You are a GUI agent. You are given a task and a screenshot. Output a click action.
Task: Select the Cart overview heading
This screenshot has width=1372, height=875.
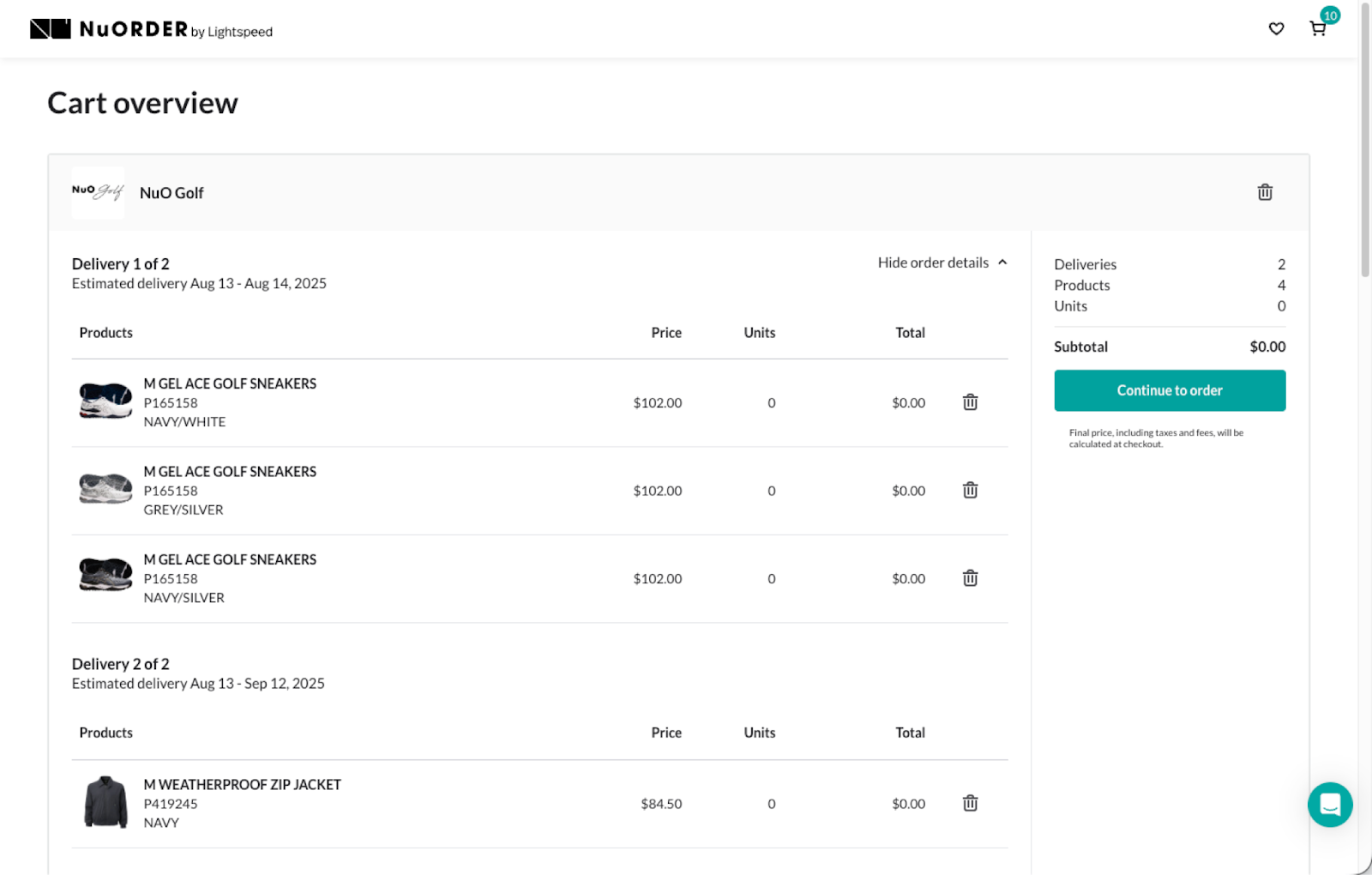coord(142,102)
